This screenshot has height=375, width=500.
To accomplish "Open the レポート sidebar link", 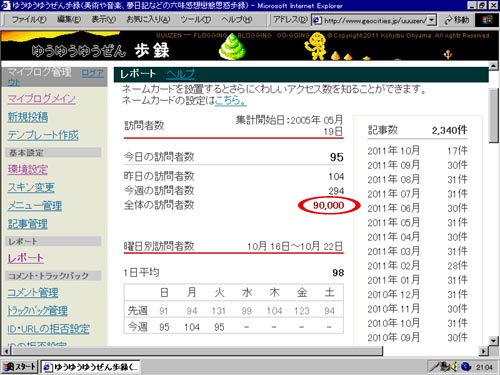I will 26,258.
